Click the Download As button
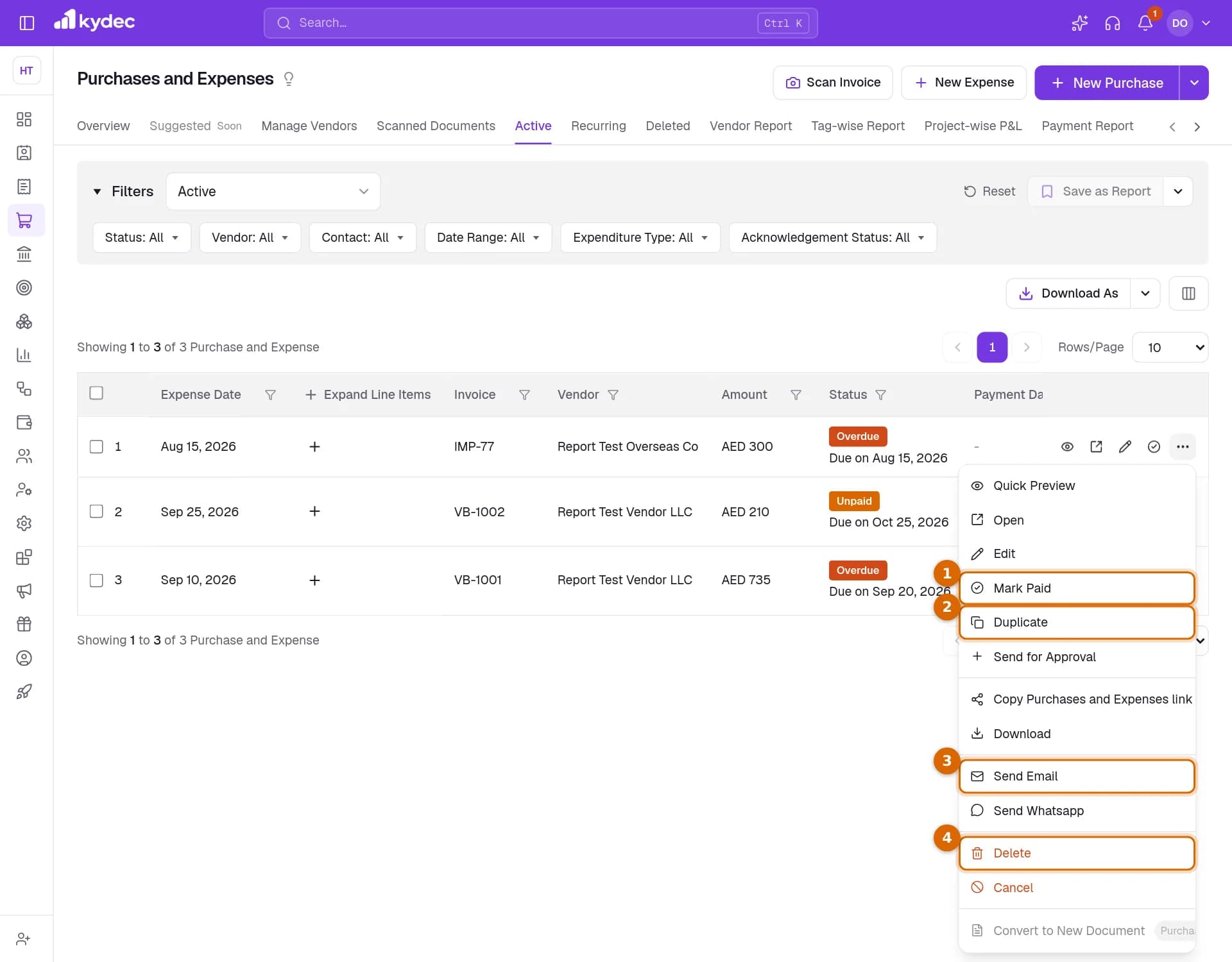 1068,293
